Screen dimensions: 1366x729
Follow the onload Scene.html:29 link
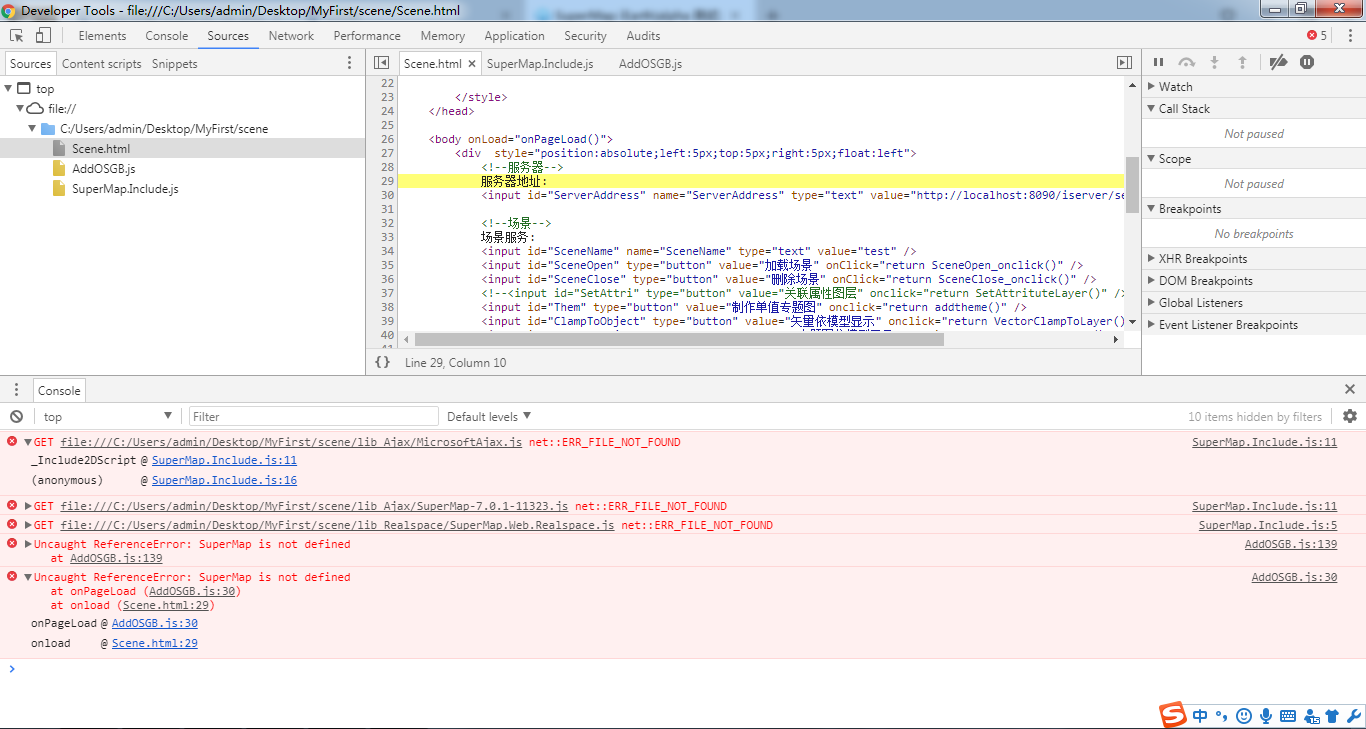[155, 643]
